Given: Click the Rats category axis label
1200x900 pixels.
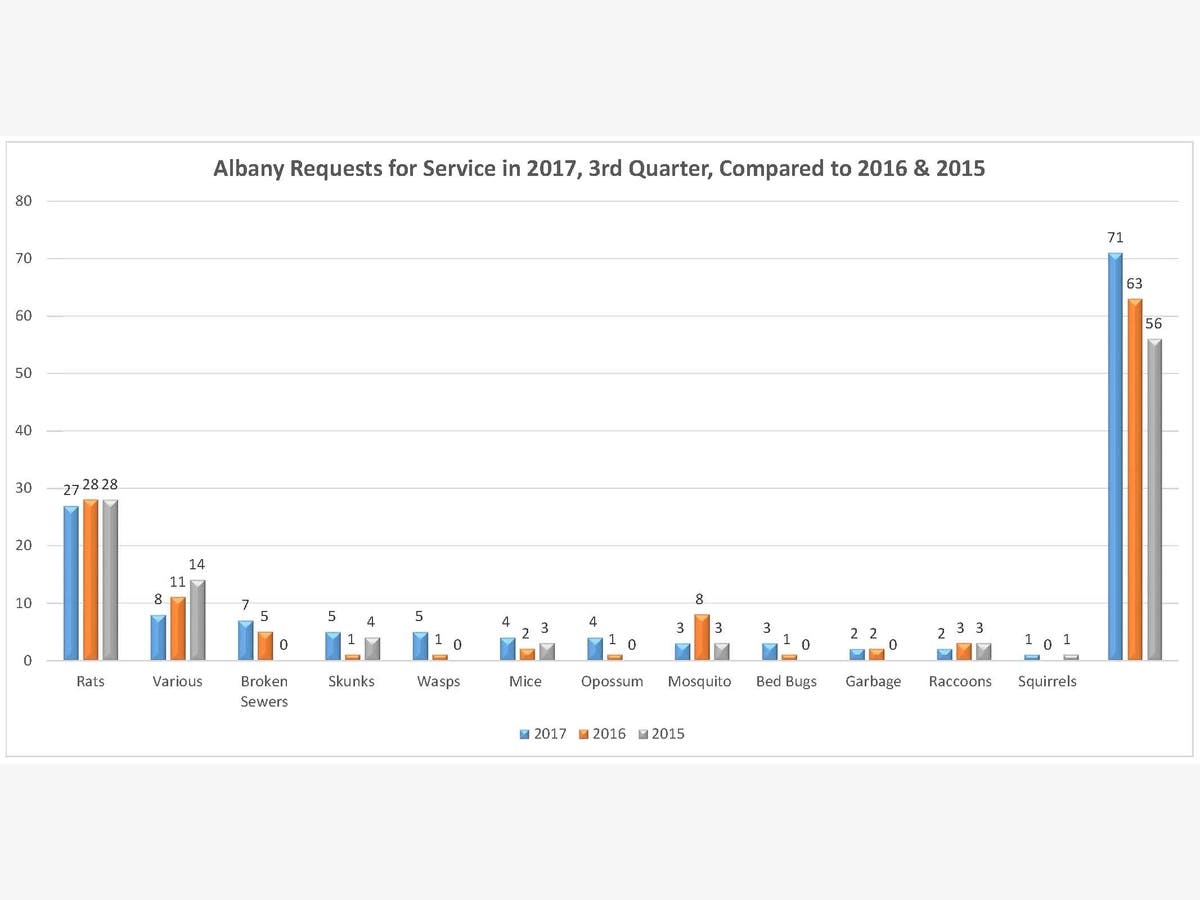Looking at the screenshot, I should (x=90, y=682).
